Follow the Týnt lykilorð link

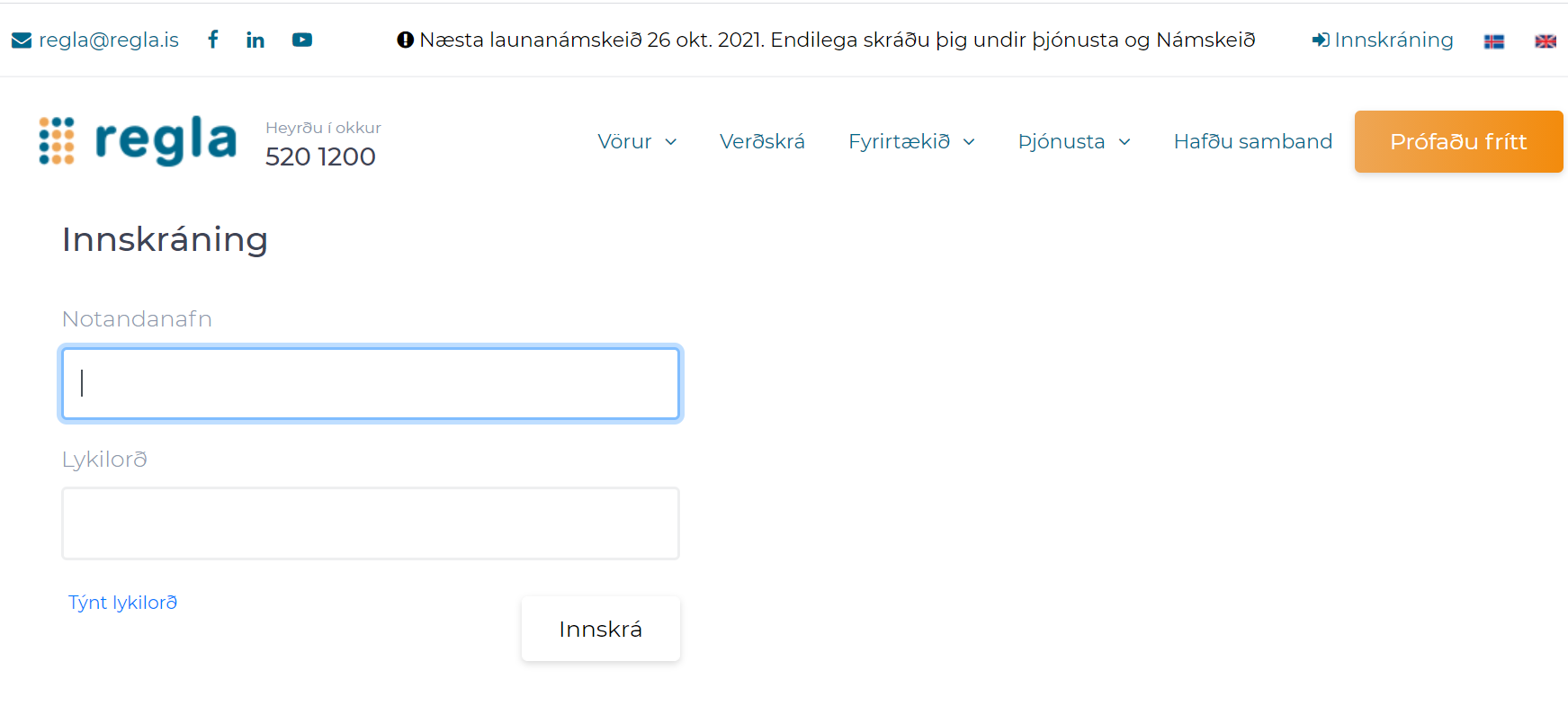[x=123, y=603]
